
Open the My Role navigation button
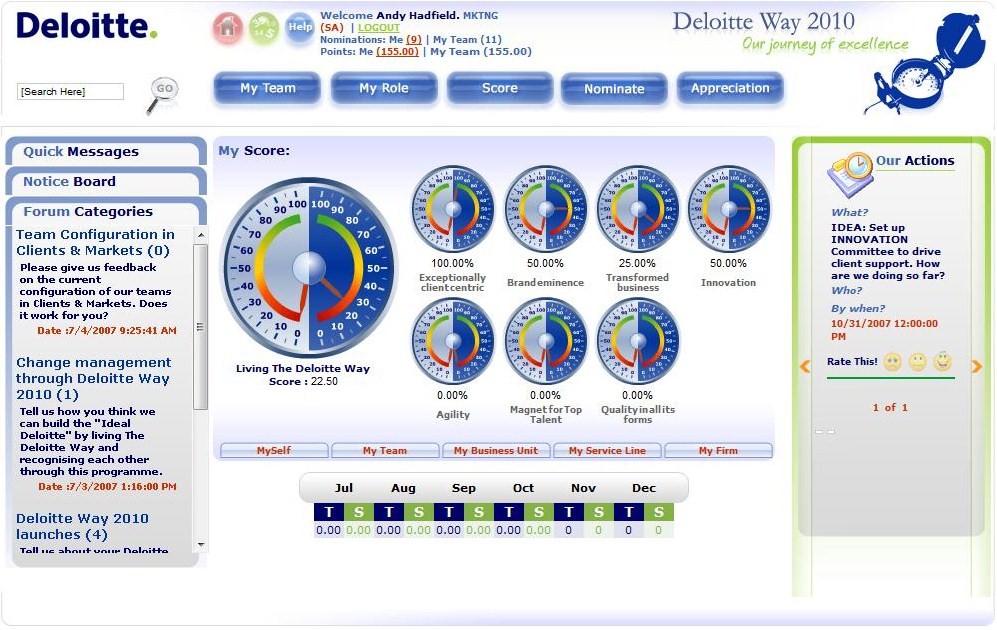coord(384,88)
